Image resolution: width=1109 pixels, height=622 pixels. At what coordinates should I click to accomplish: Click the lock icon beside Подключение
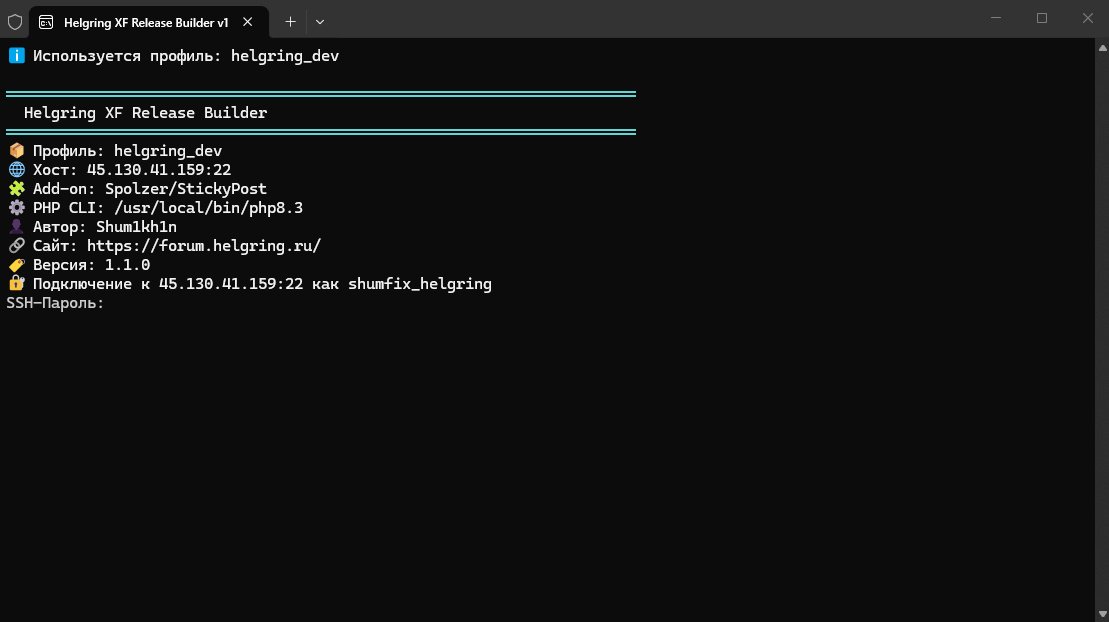coord(16,284)
